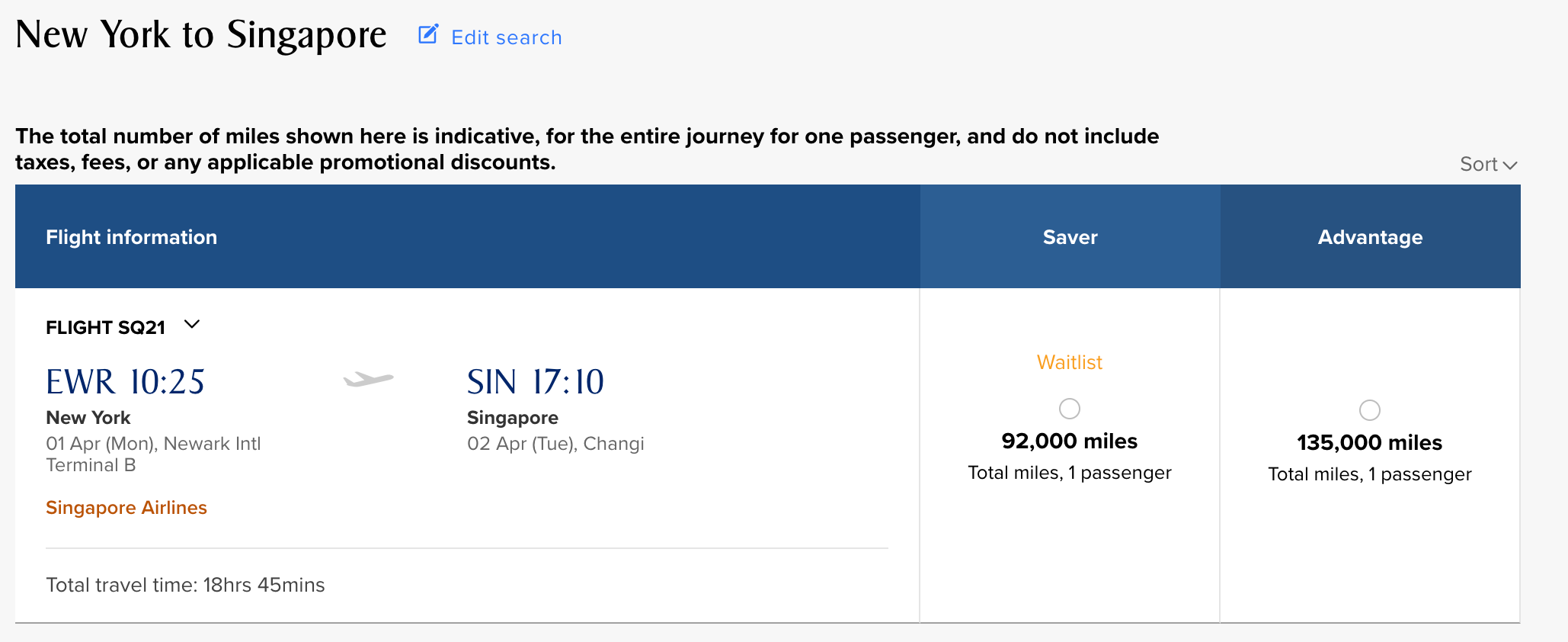The width and height of the screenshot is (1568, 642).
Task: Click the 92,000 miles text
Action: (1070, 441)
